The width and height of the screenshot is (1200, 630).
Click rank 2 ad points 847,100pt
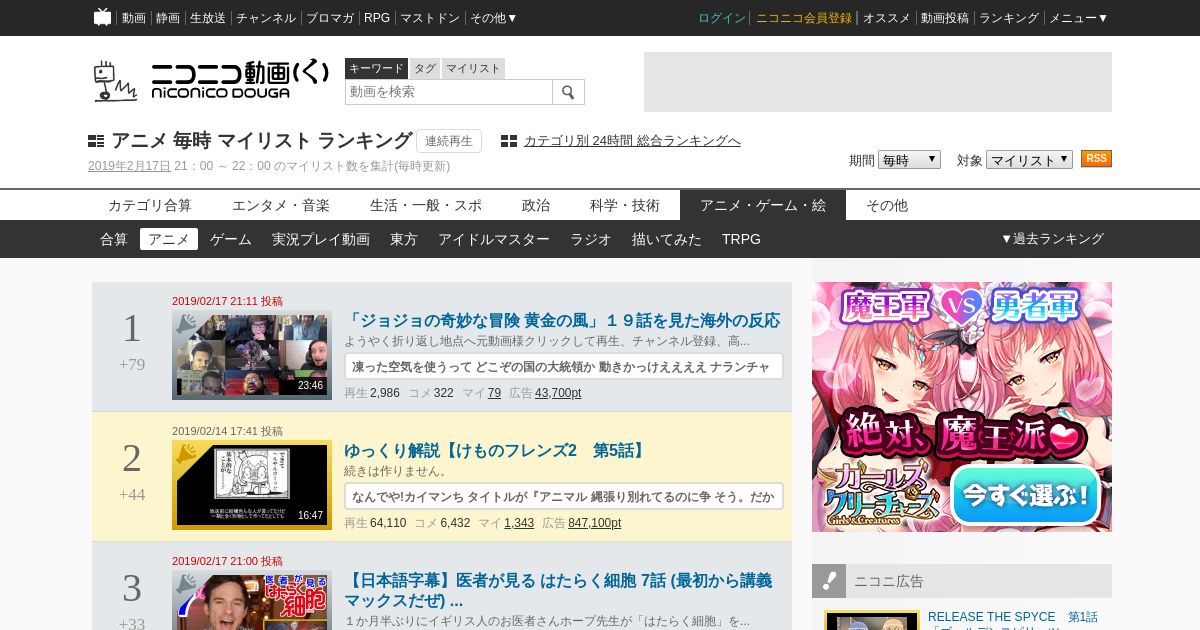(x=594, y=523)
